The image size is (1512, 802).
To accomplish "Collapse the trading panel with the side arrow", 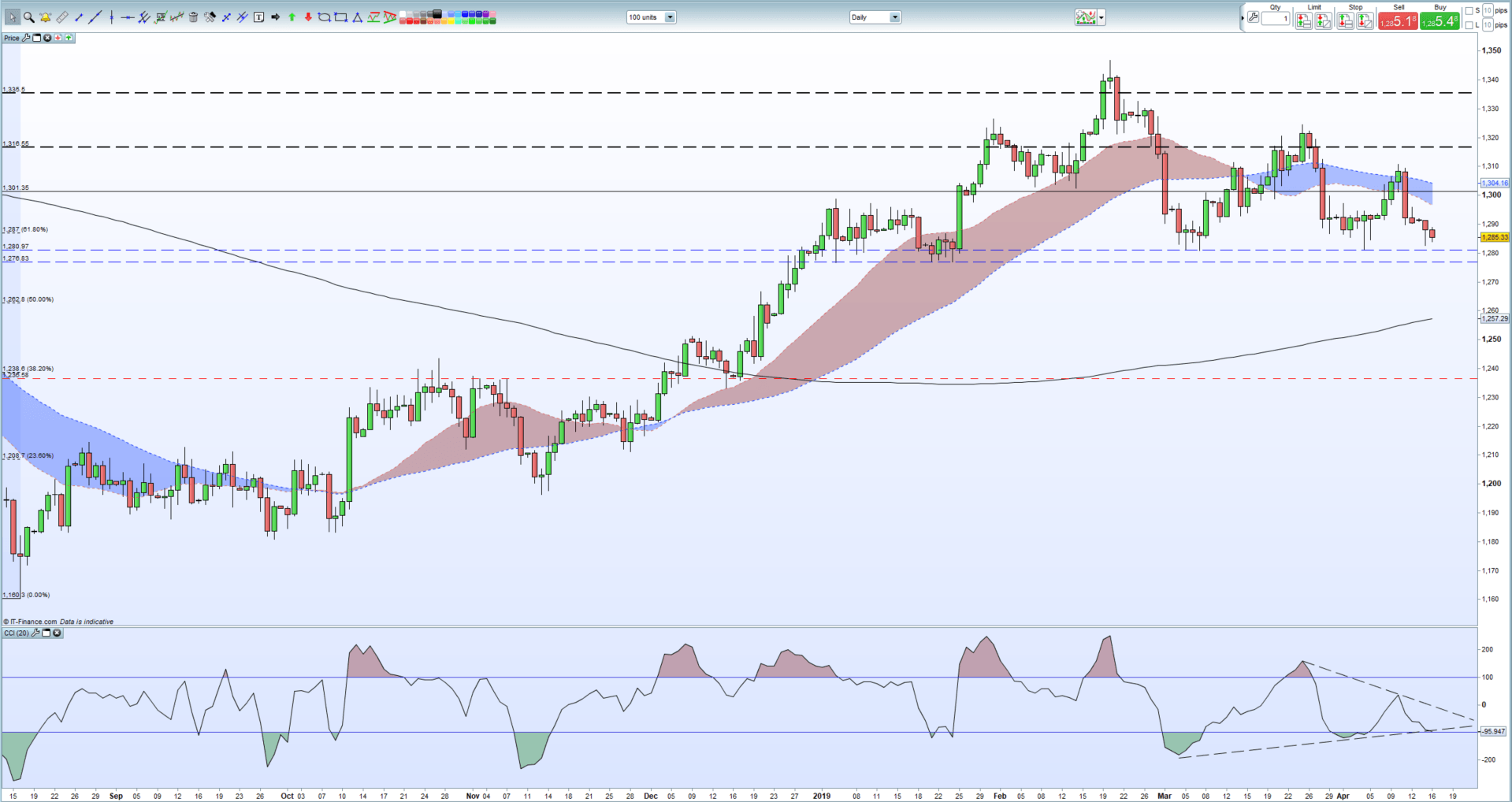I will (1243, 18).
